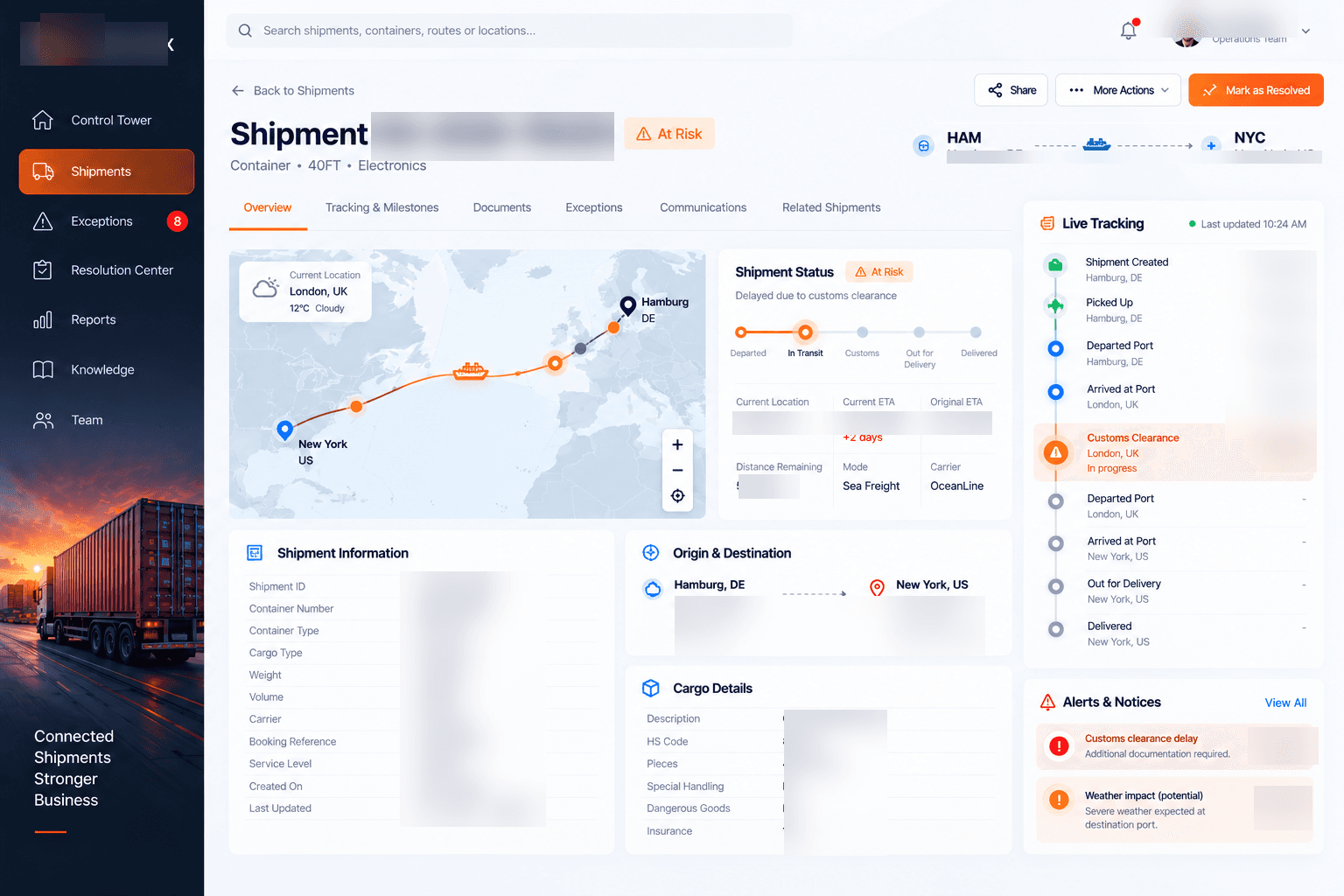Select the Exceptions tab in shipment view

tap(594, 207)
